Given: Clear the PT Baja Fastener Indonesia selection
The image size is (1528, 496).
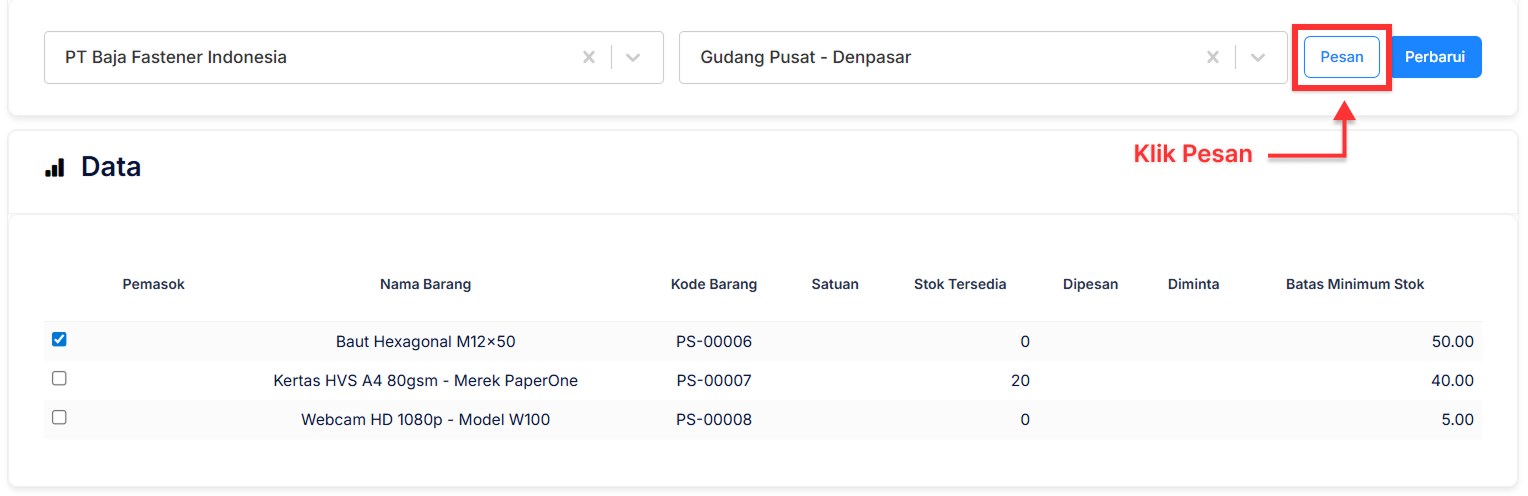Looking at the screenshot, I should tap(589, 58).
